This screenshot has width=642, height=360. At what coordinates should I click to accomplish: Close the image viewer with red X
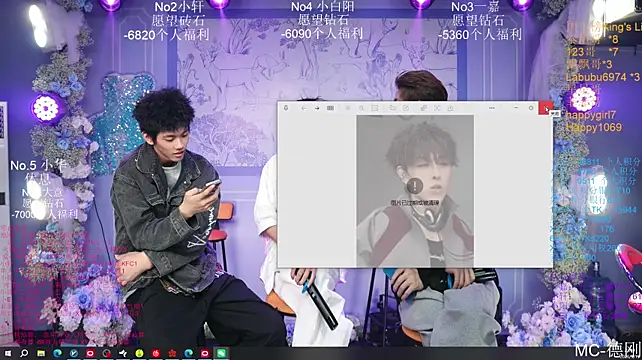pos(546,108)
